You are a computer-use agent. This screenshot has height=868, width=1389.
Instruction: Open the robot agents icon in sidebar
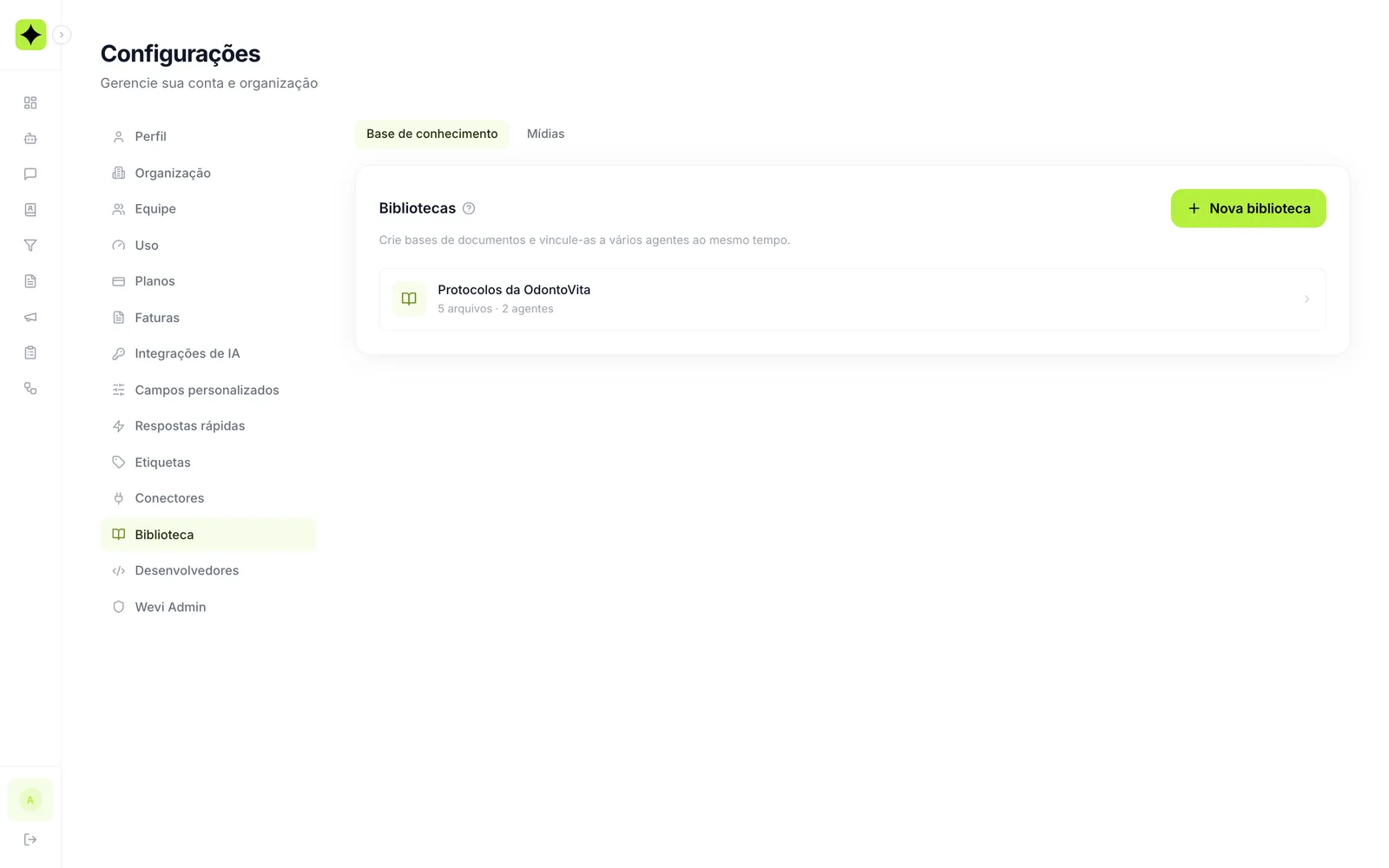30,138
